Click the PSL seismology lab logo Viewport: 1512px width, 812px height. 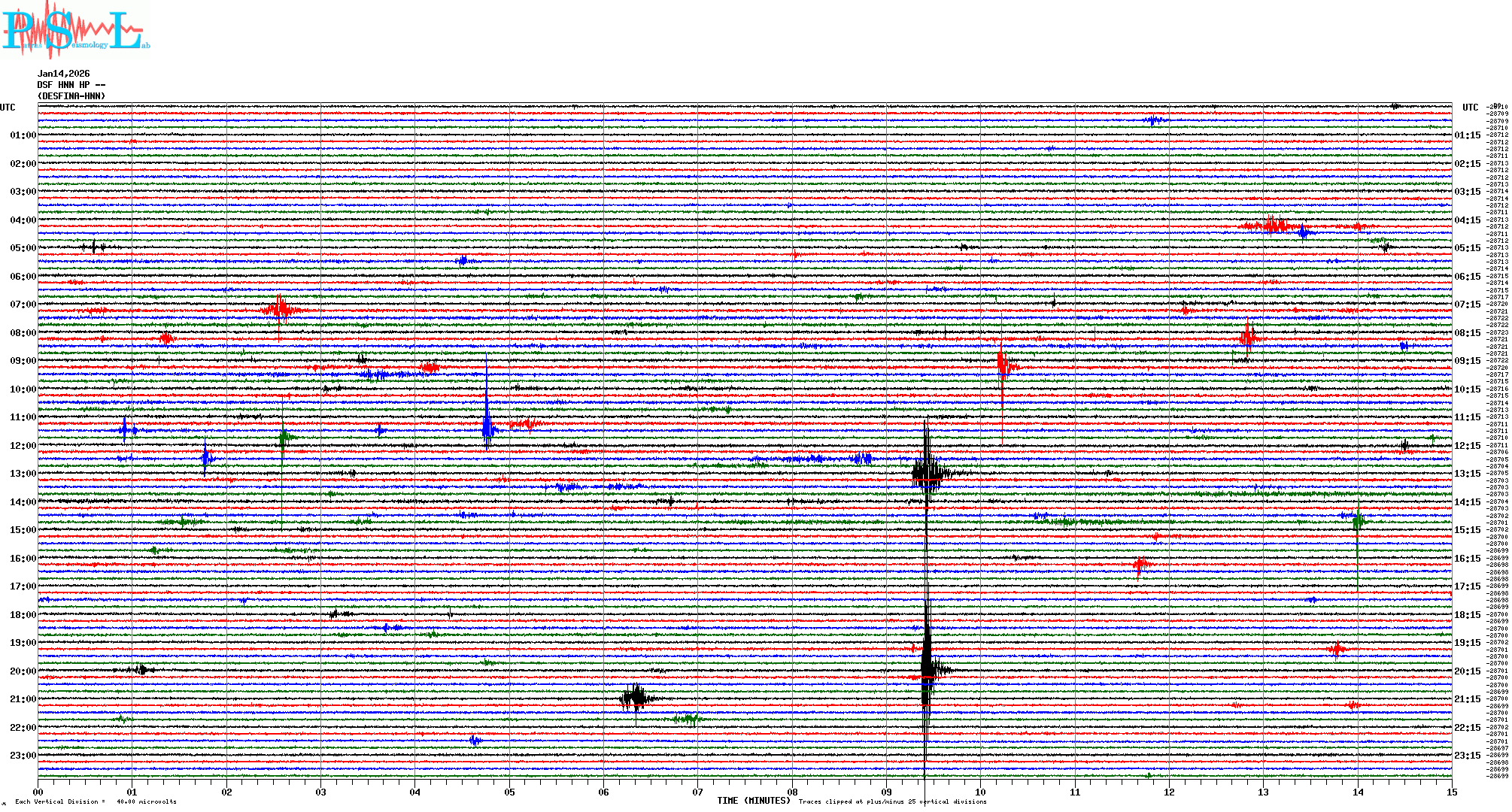click(x=75, y=30)
